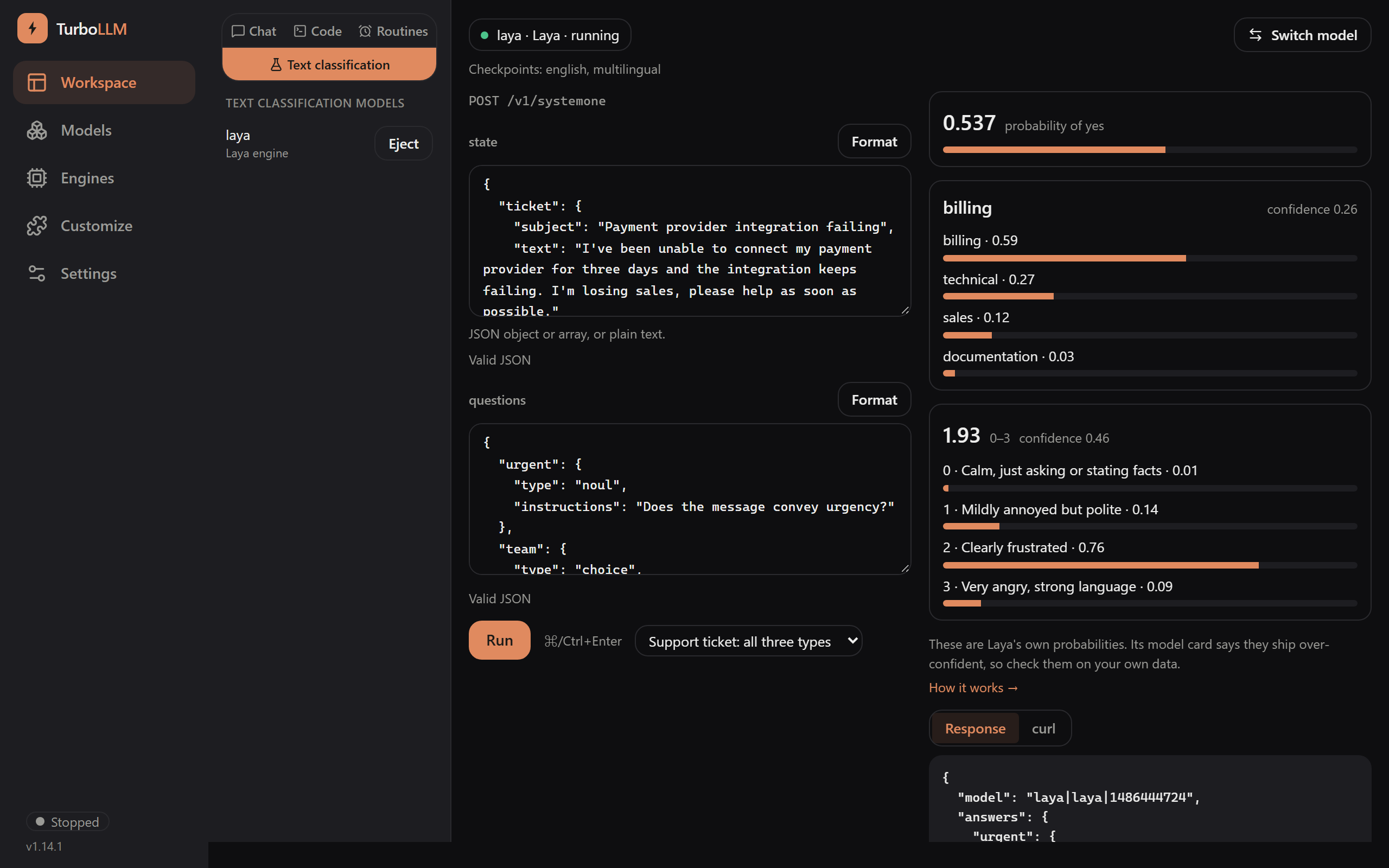Click the flask icon on Text classification
Viewport: 1389px width, 868px height.
click(276, 65)
